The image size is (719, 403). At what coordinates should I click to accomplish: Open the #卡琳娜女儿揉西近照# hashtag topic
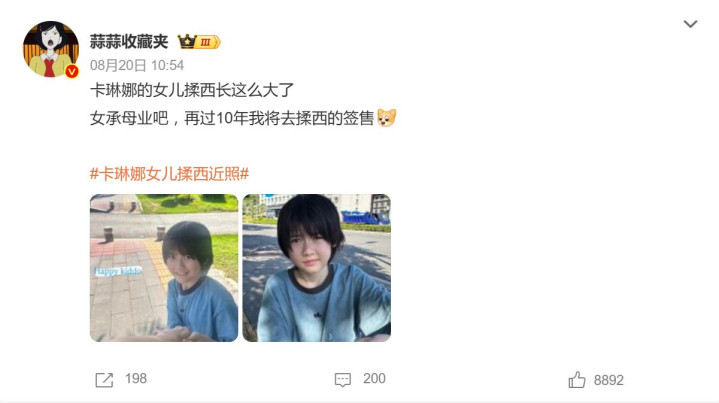click(169, 174)
